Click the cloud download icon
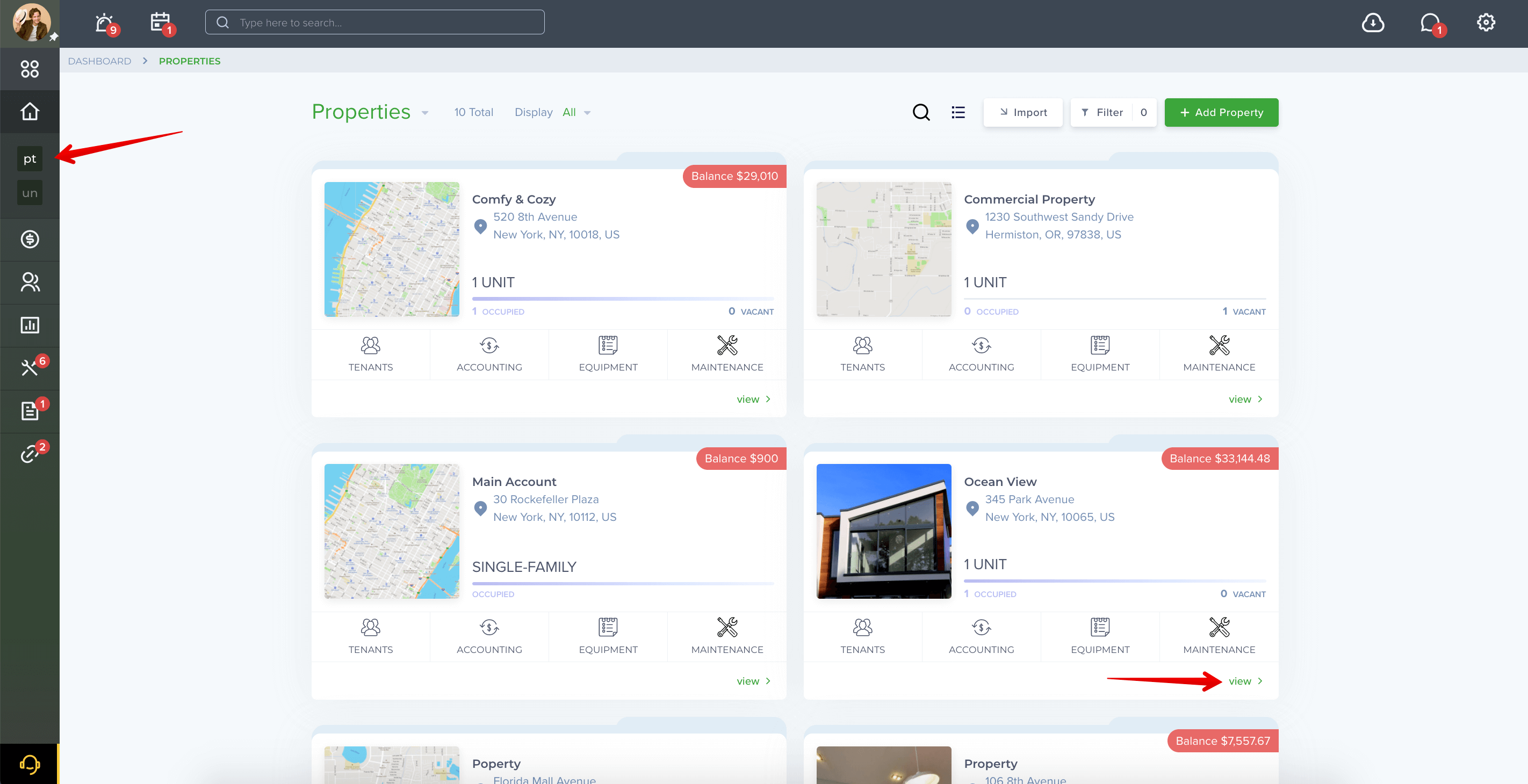This screenshot has width=1528, height=784. coord(1372,23)
